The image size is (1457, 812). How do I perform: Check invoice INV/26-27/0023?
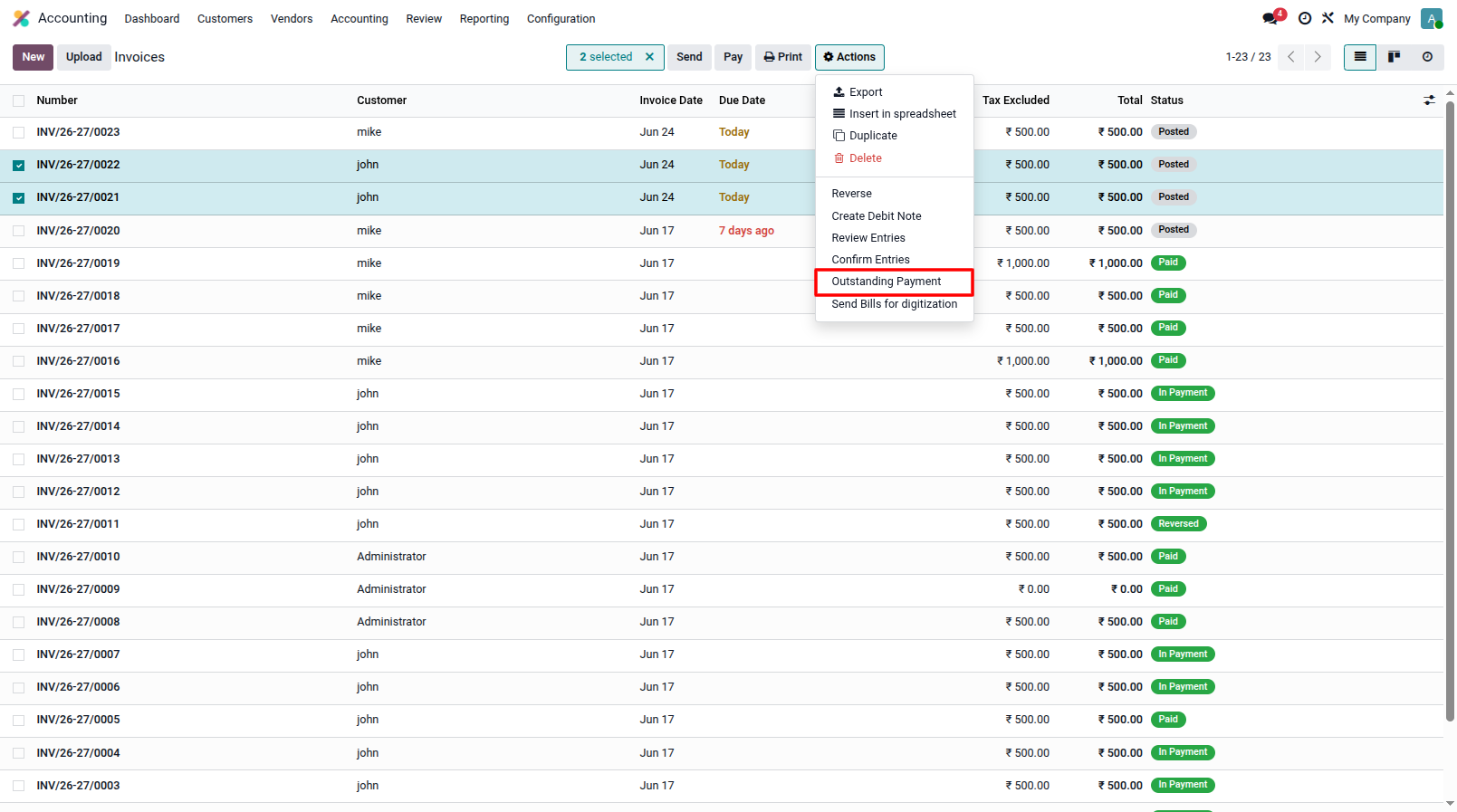[x=19, y=132]
